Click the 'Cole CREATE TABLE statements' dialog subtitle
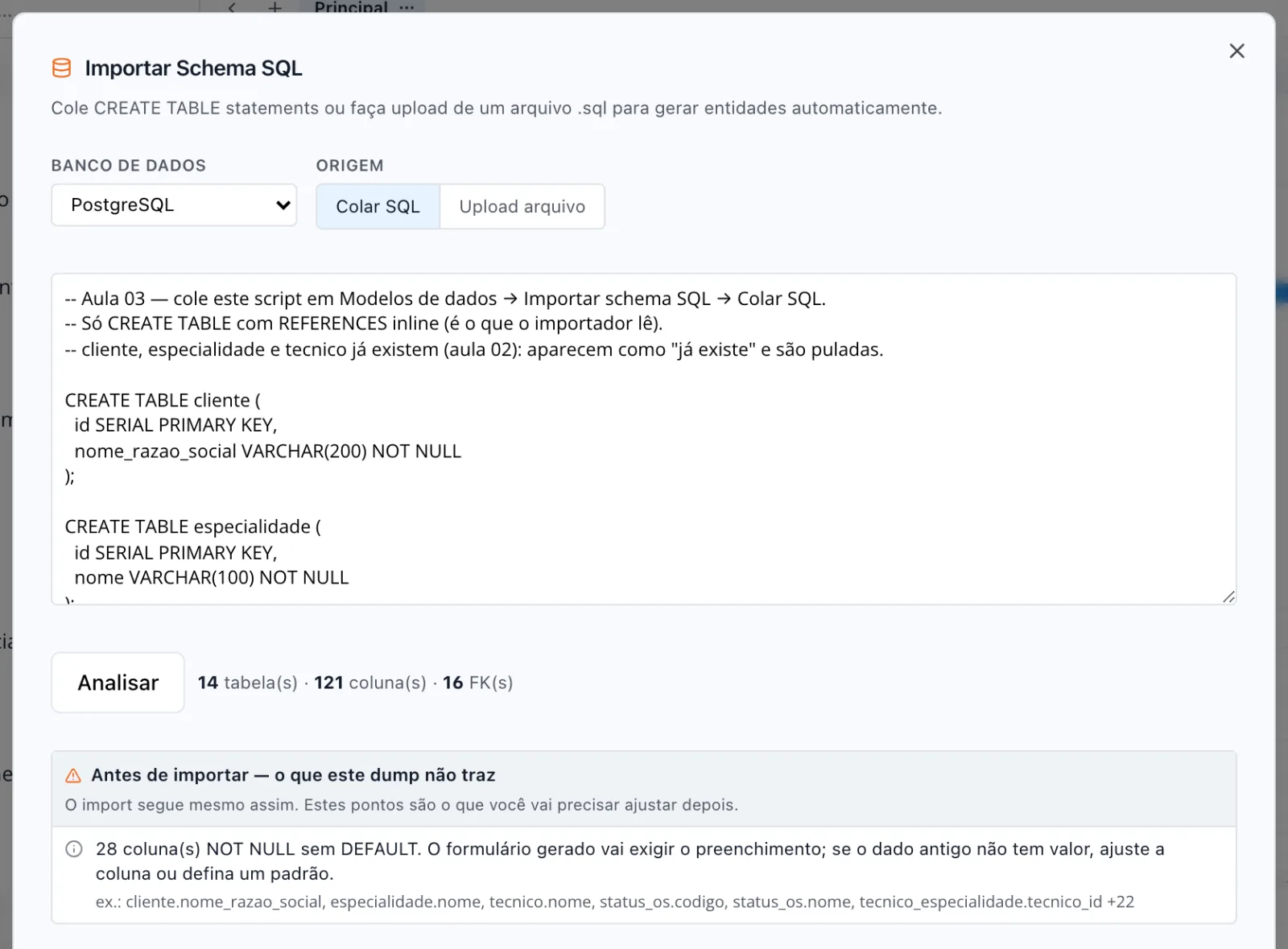The width and height of the screenshot is (1288, 949). click(497, 108)
